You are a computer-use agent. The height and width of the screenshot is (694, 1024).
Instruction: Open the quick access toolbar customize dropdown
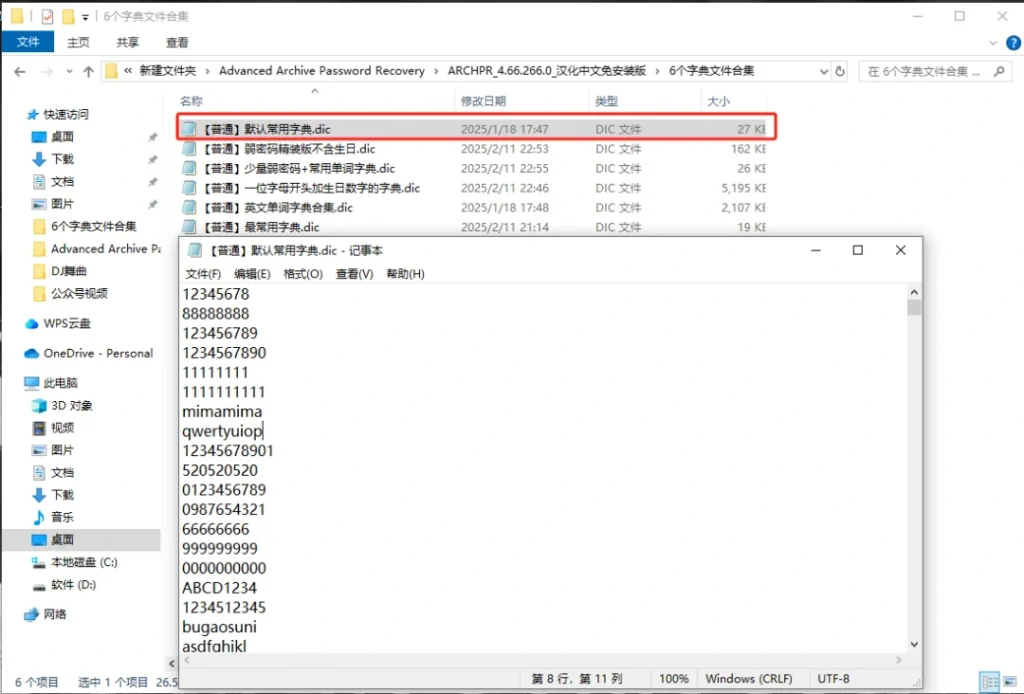[85, 16]
